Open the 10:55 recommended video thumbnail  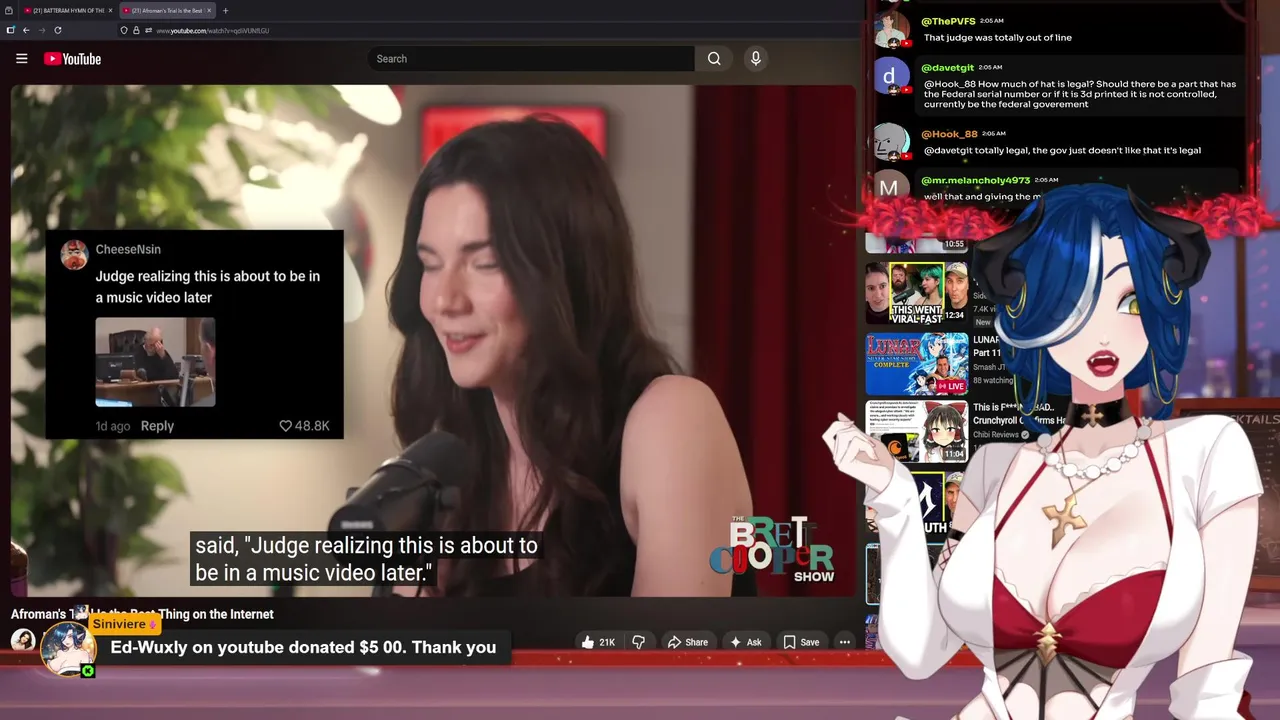917,243
